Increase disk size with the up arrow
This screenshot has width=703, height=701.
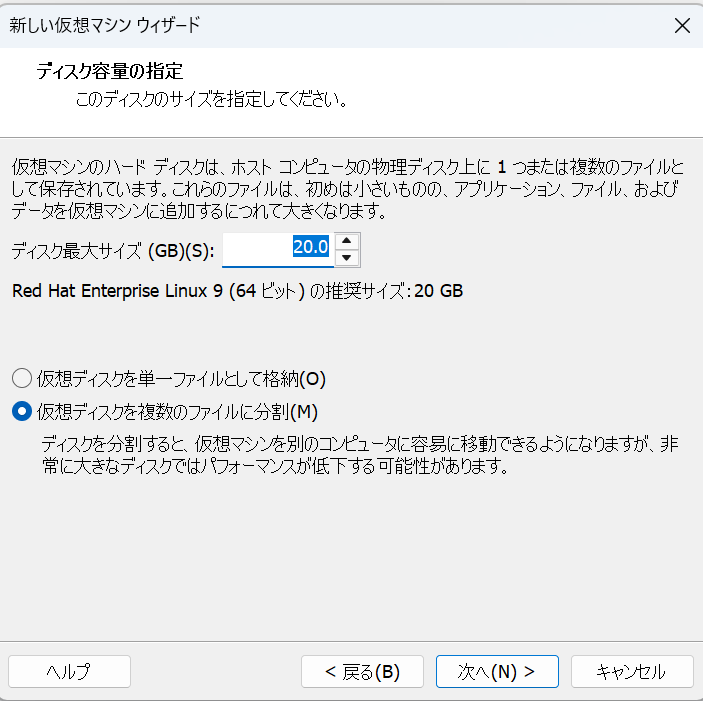[346, 240]
